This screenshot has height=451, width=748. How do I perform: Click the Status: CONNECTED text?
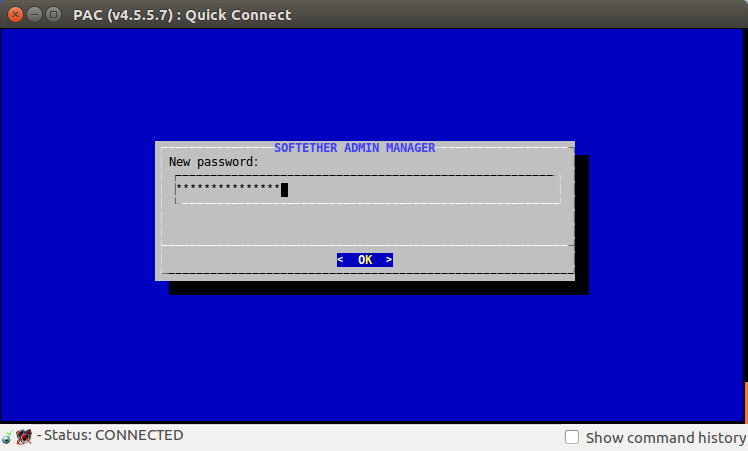(x=114, y=435)
